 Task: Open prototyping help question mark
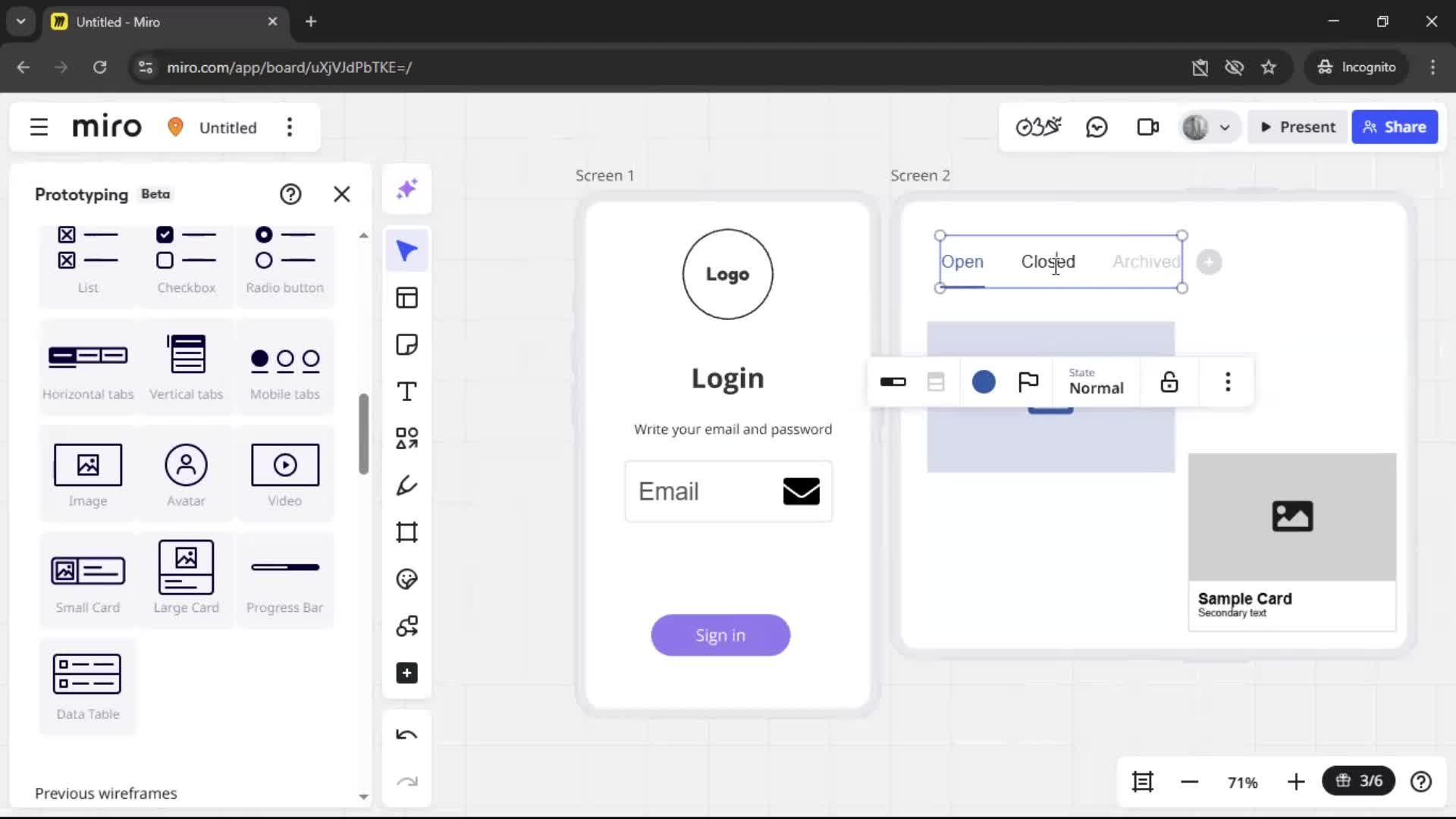coord(290,194)
